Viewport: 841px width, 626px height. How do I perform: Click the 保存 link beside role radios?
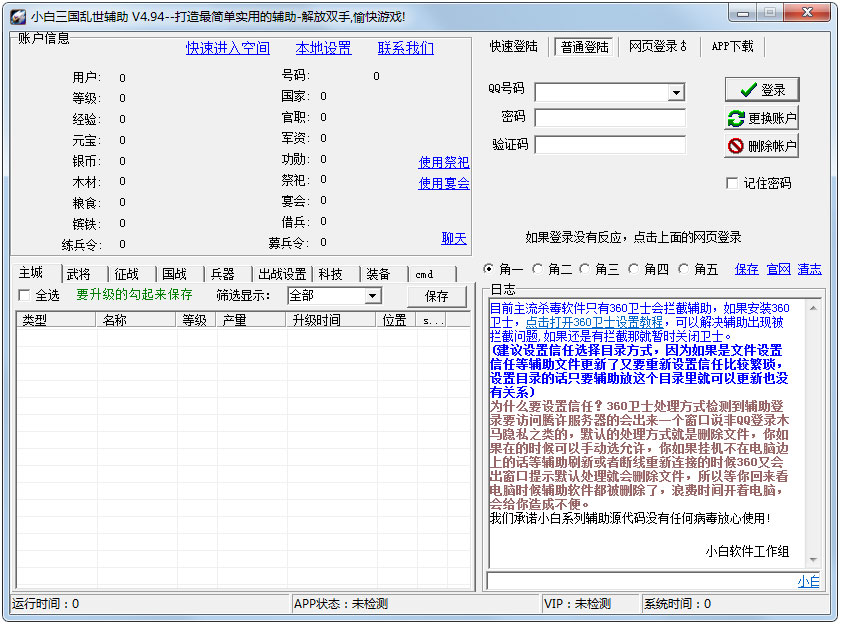(x=747, y=269)
